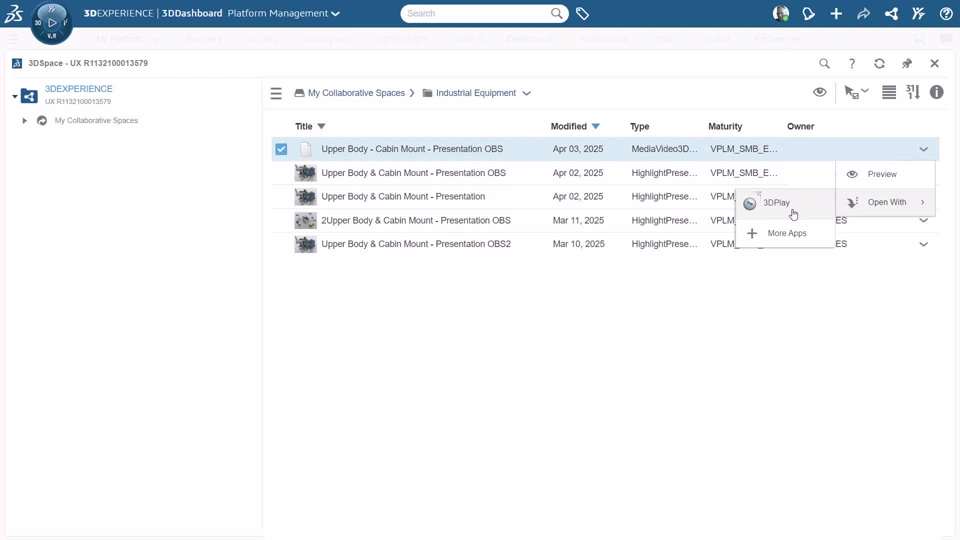Open the tags icon beside search
This screenshot has height=540, width=960.
[582, 13]
